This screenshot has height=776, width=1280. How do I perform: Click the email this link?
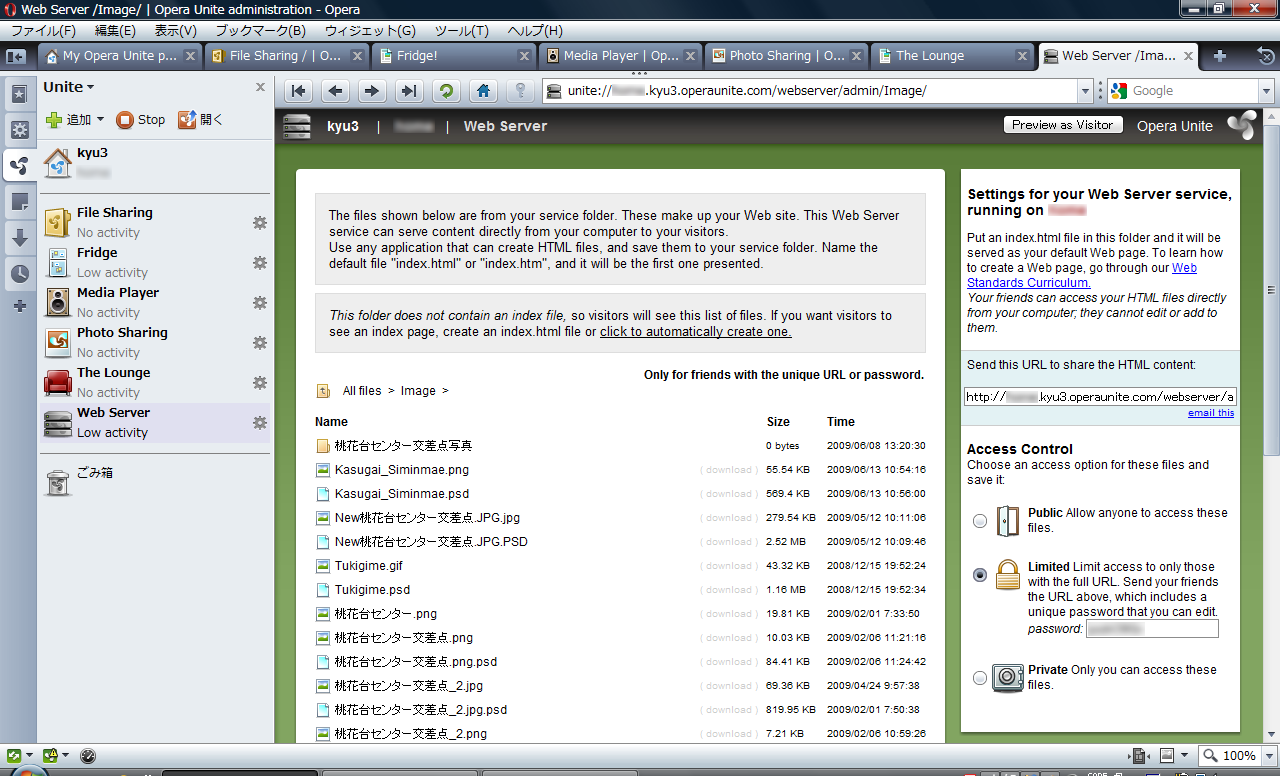tap(1211, 413)
